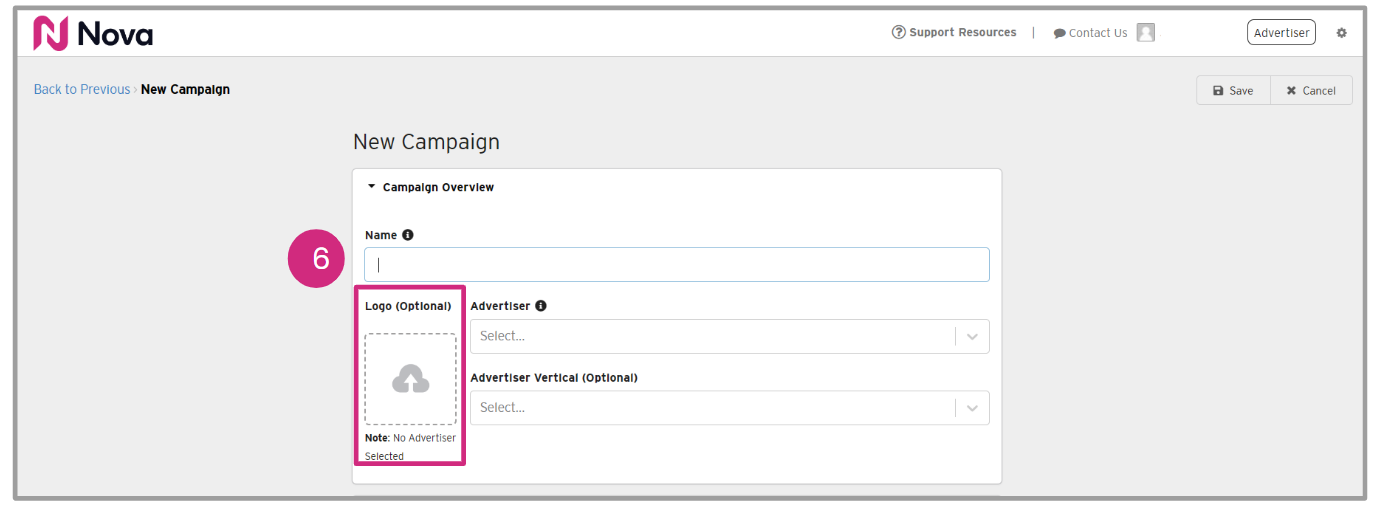This screenshot has width=1375, height=513.
Task: Click the New Campaign breadcrumb item
Action: pos(185,89)
